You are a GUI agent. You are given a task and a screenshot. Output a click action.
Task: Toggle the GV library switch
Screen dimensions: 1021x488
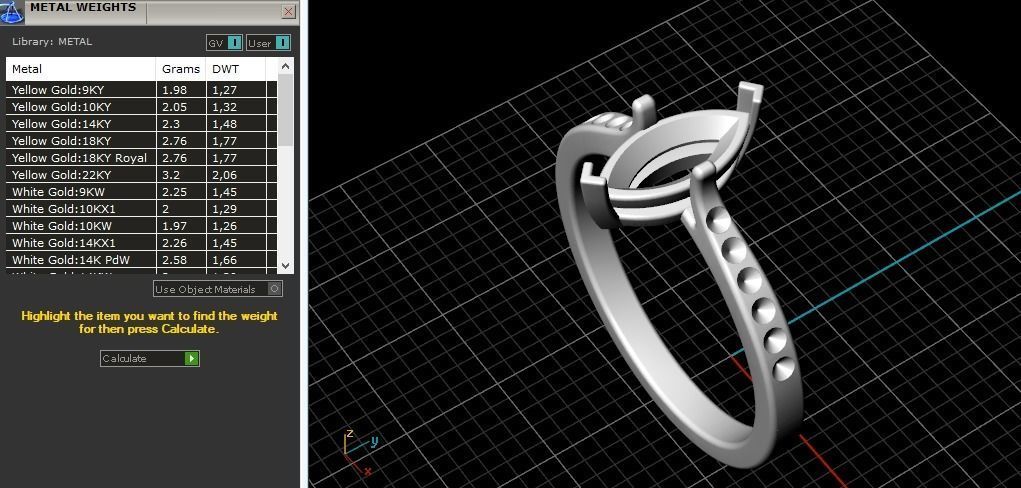pos(225,44)
